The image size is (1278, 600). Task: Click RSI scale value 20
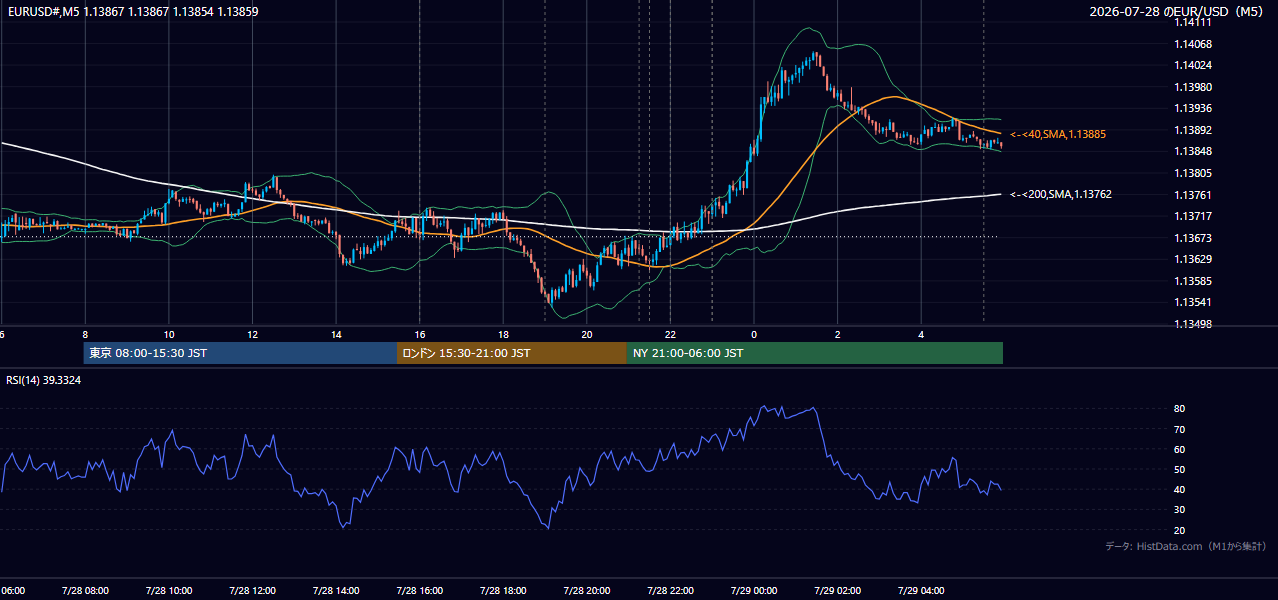(x=1180, y=530)
